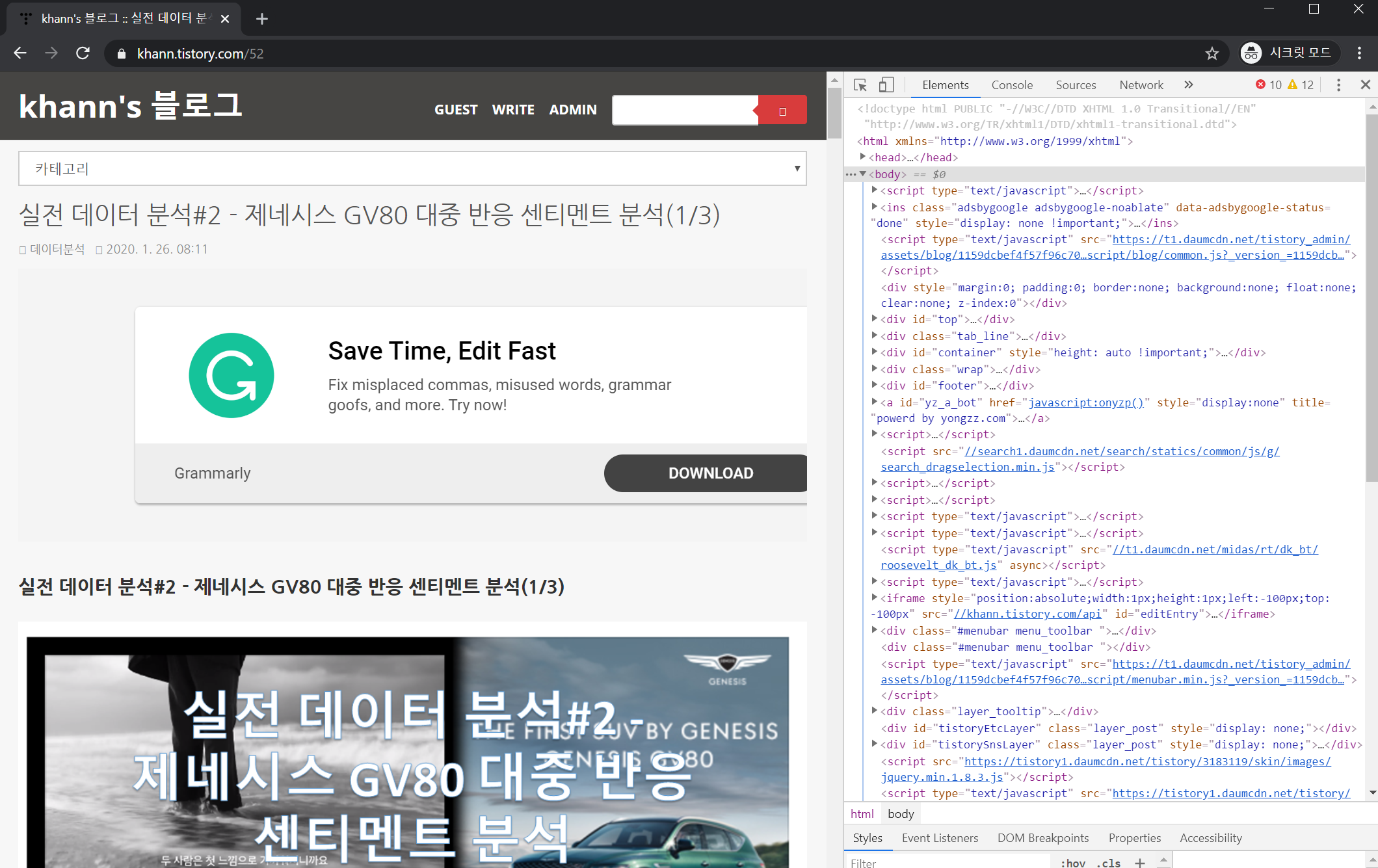
Task: Show more DevTools tabs chevron
Action: coord(1189,85)
